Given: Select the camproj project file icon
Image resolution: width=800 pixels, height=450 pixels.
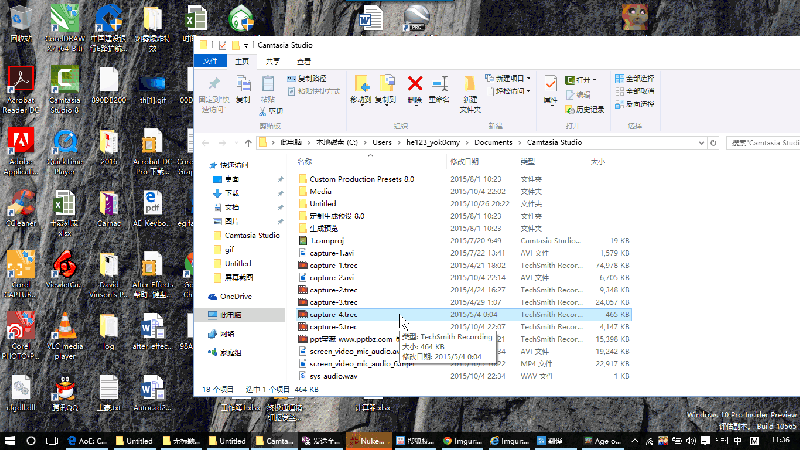Looking at the screenshot, I should (x=303, y=241).
